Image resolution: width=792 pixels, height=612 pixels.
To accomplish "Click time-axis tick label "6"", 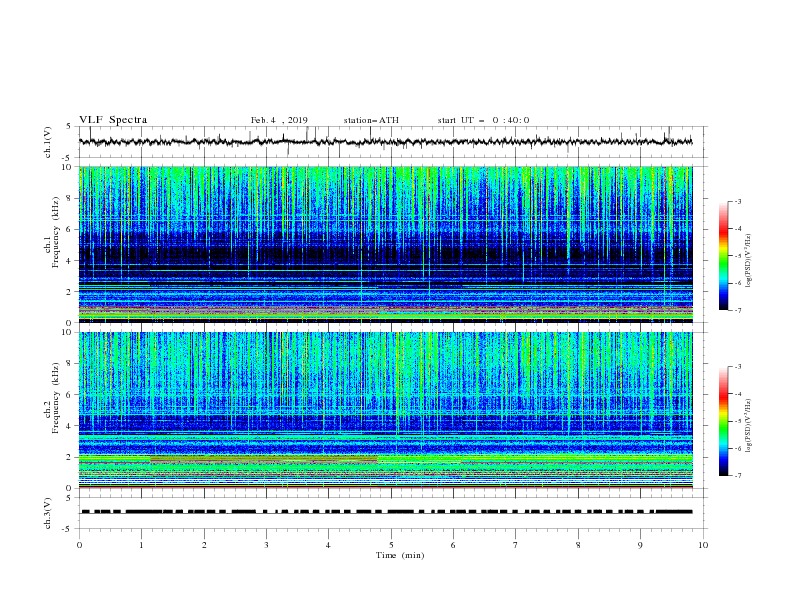I will coord(453,545).
